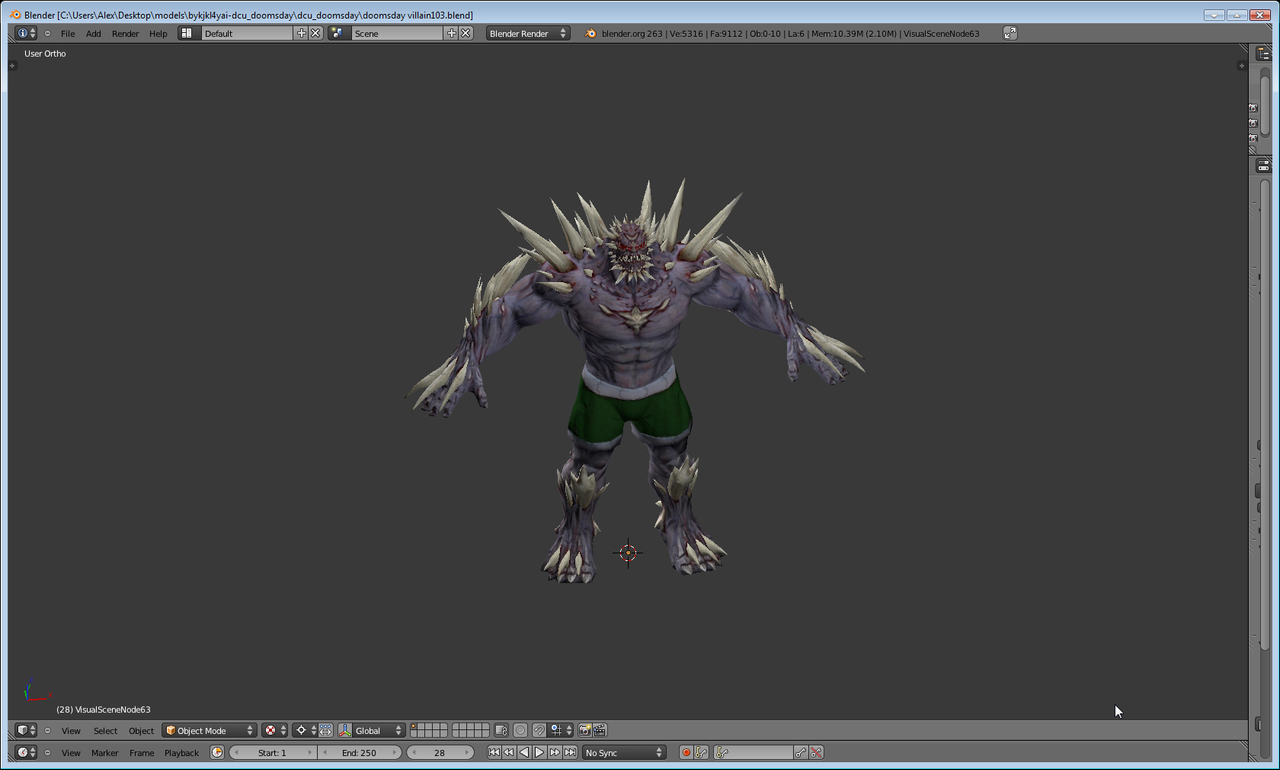Collapse the 3D View header menus

point(47,731)
